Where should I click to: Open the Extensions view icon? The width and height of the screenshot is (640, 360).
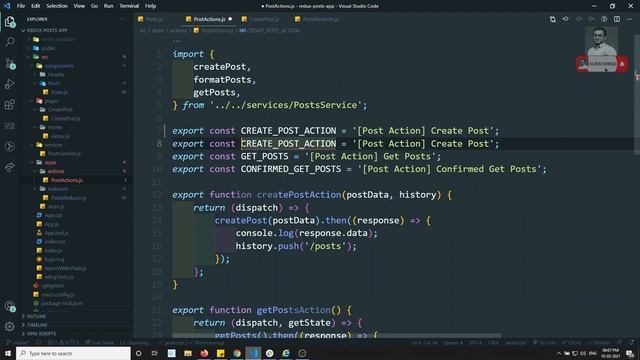click(10, 105)
